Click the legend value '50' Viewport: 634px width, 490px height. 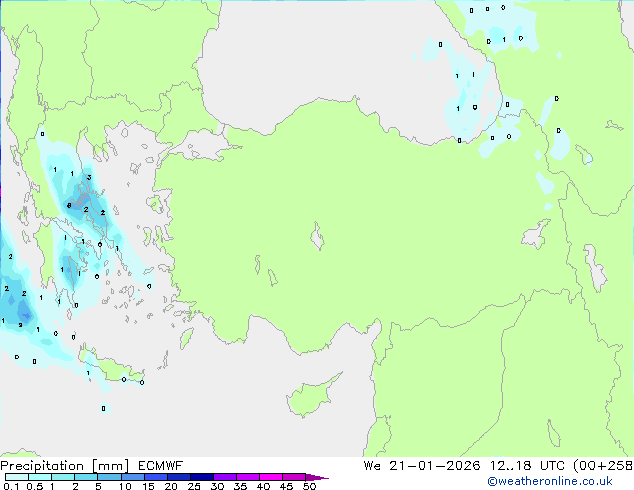pos(309,486)
